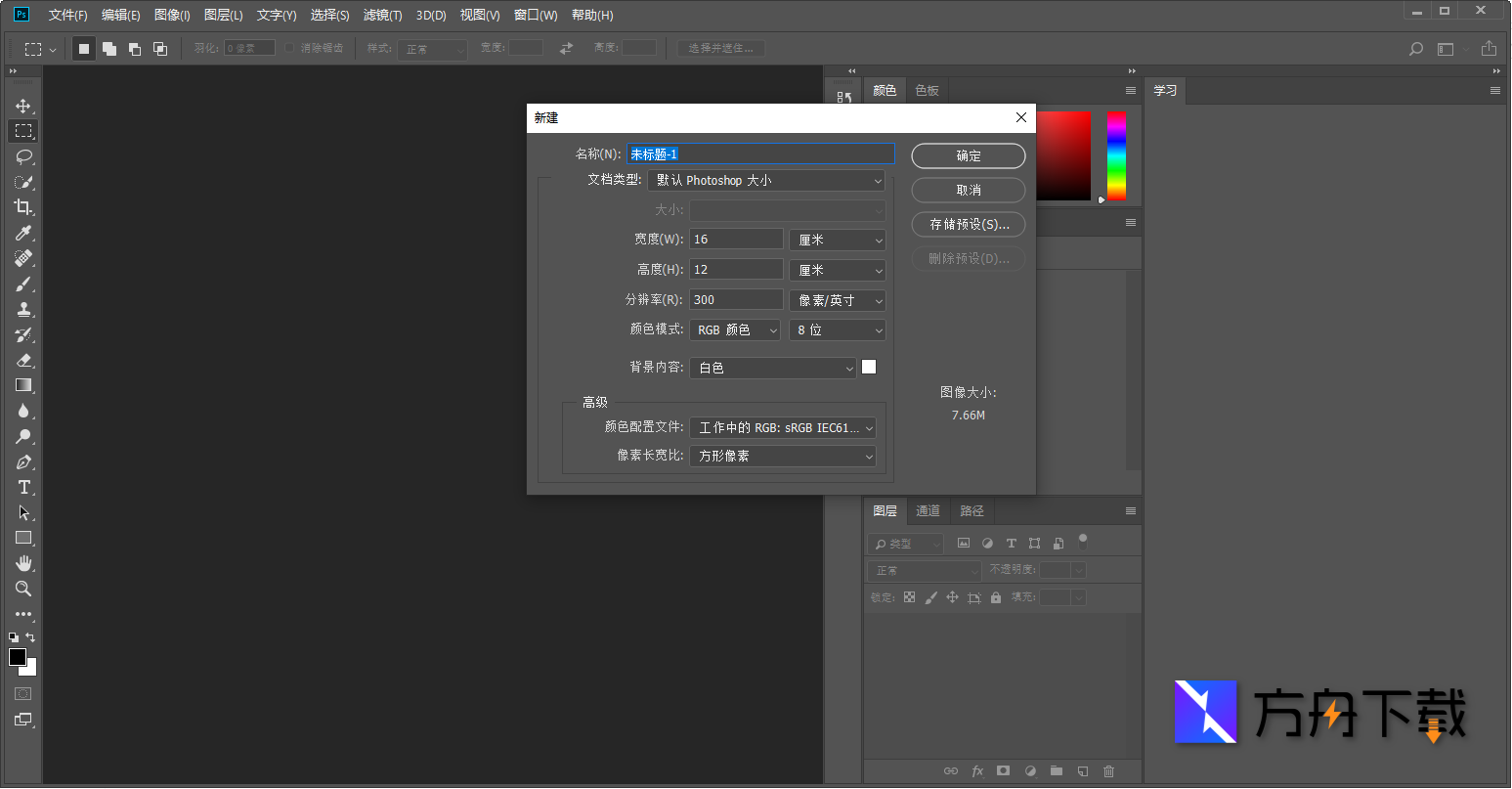Select the Clone Stamp tool
The width and height of the screenshot is (1512, 789).
click(22, 309)
